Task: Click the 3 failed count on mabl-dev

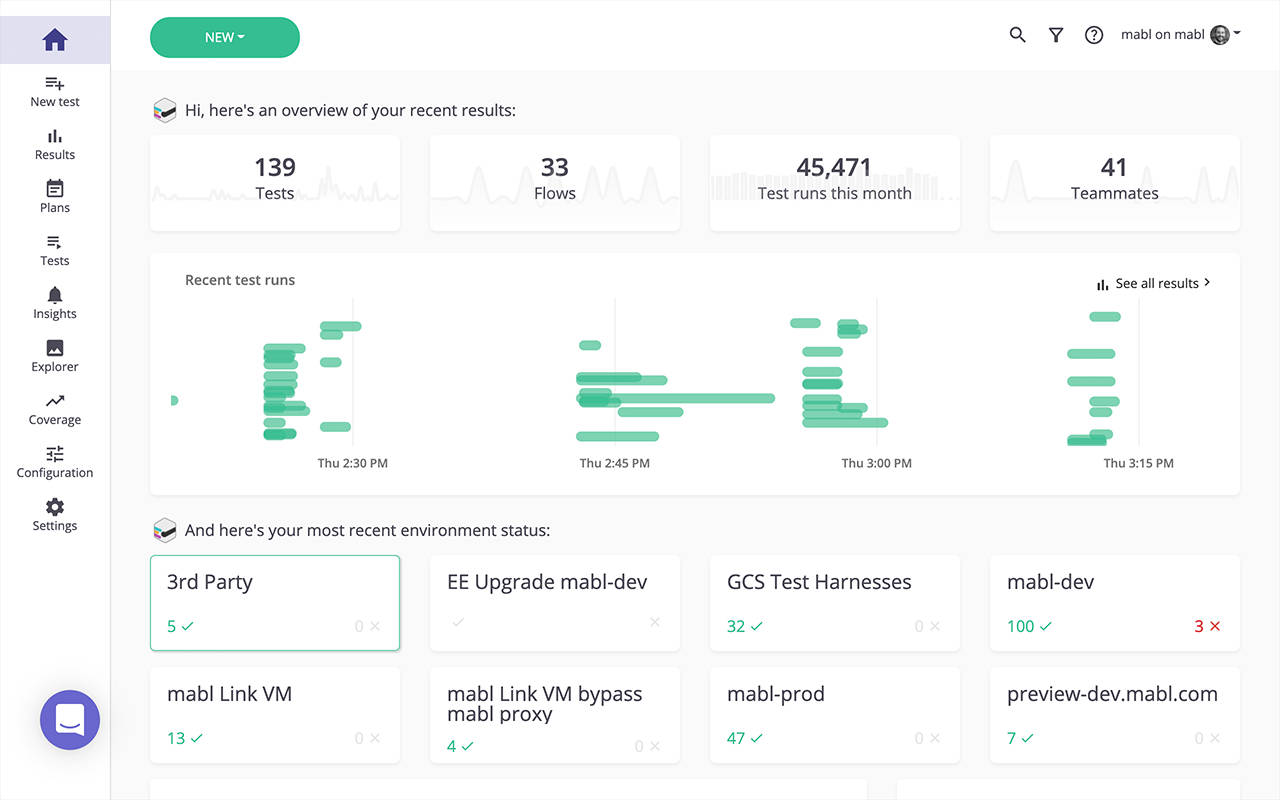Action: pyautogui.click(x=1206, y=626)
